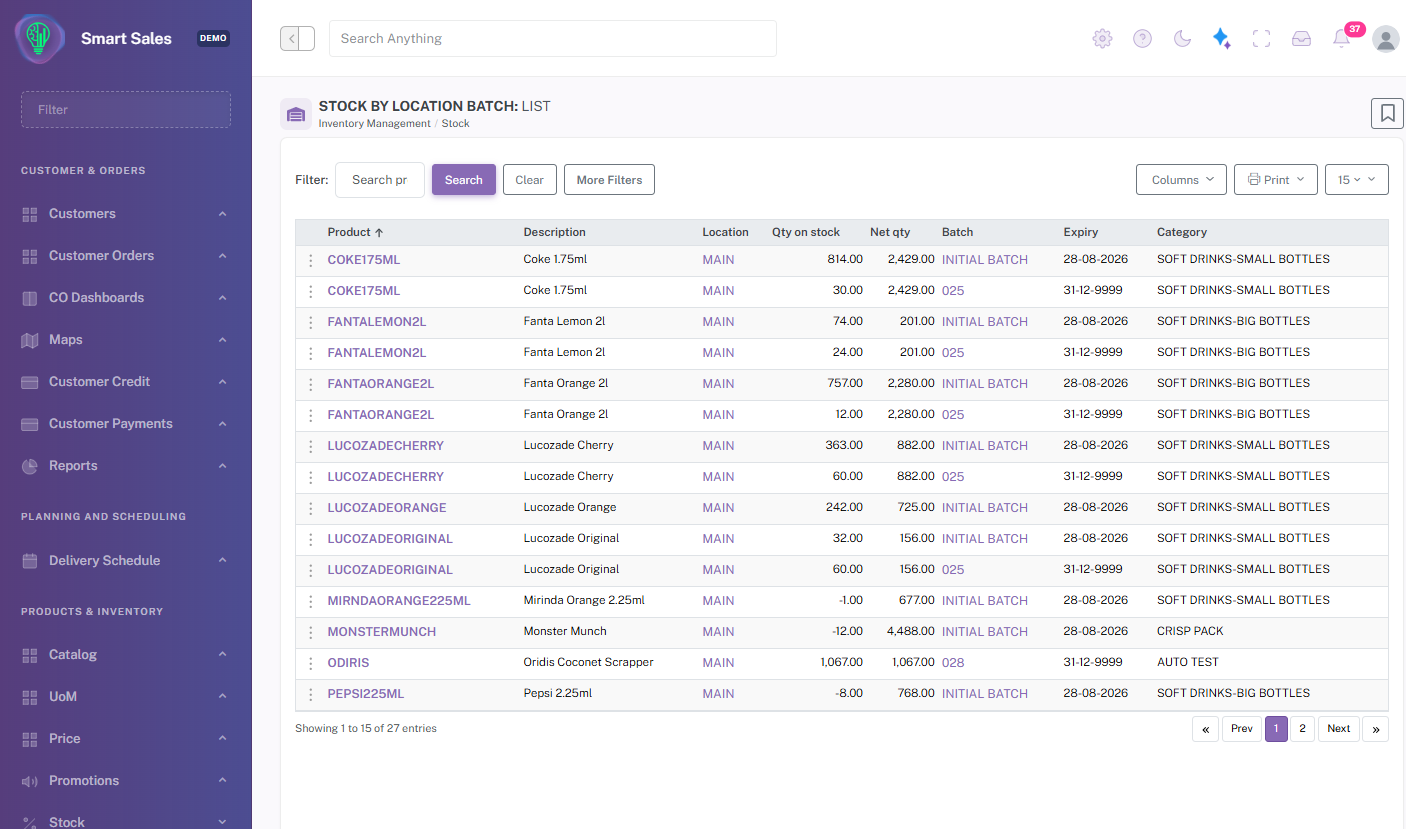Open the LUCOZADECHERRY INITIAL BATCH product link
1406x829 pixels.
[386, 446]
